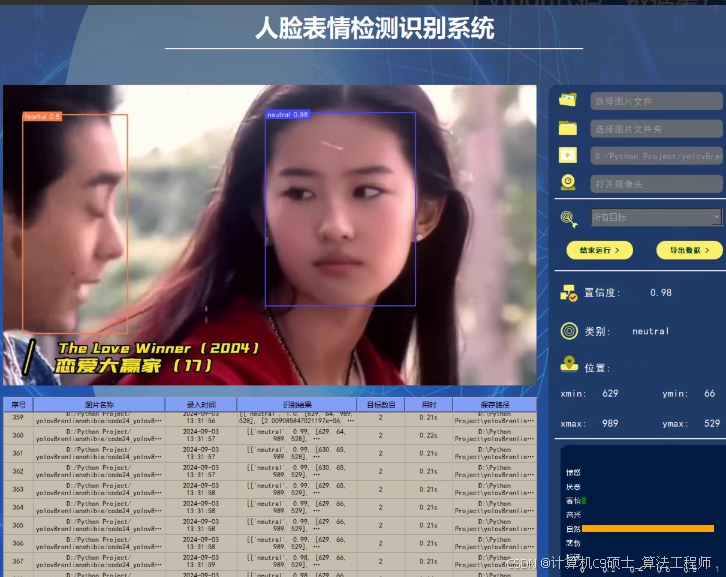Click the 识别结果 column header

(297, 405)
